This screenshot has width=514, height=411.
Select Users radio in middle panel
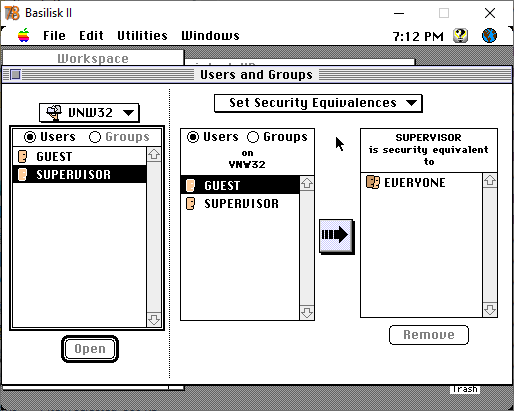[213, 137]
